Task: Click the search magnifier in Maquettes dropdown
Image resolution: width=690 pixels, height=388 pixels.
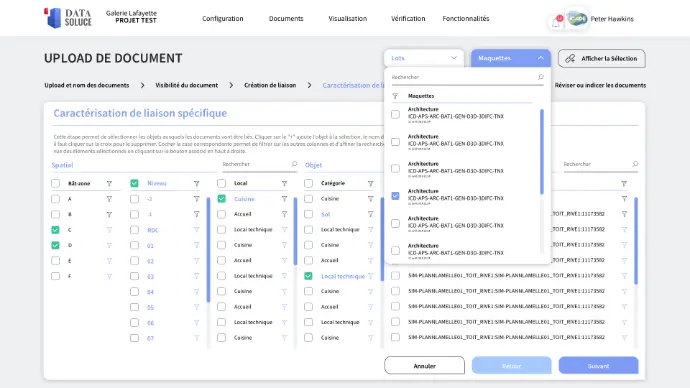Action: point(541,77)
